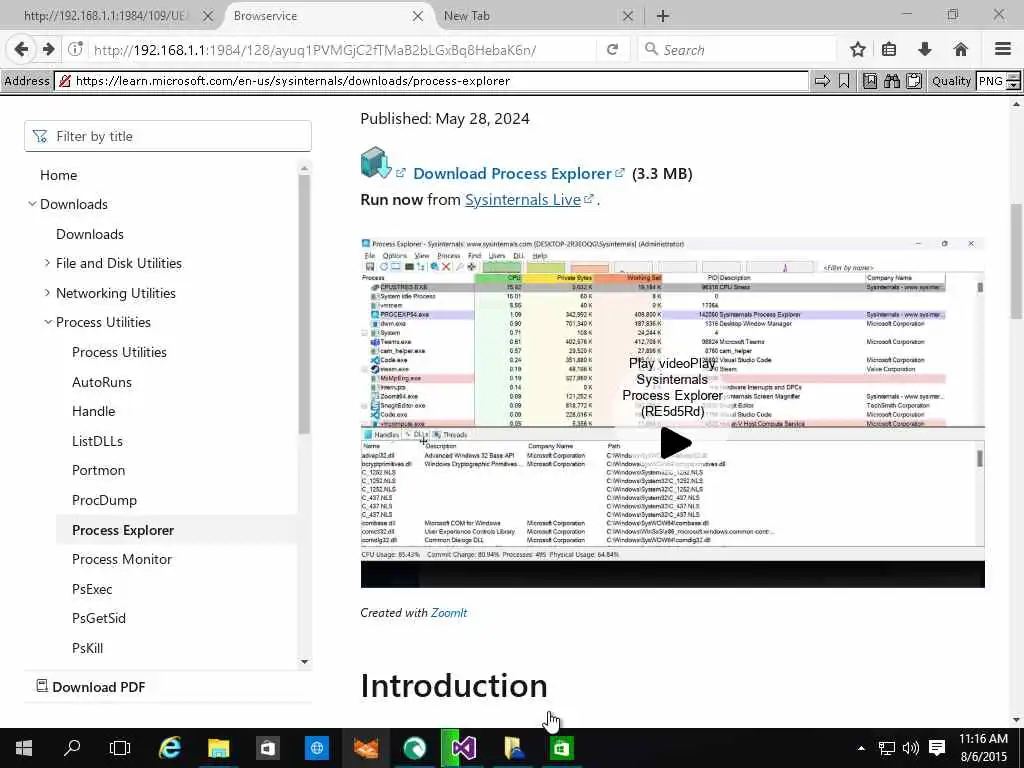
Task: Open AutoRuns in sidebar
Action: coord(101,382)
